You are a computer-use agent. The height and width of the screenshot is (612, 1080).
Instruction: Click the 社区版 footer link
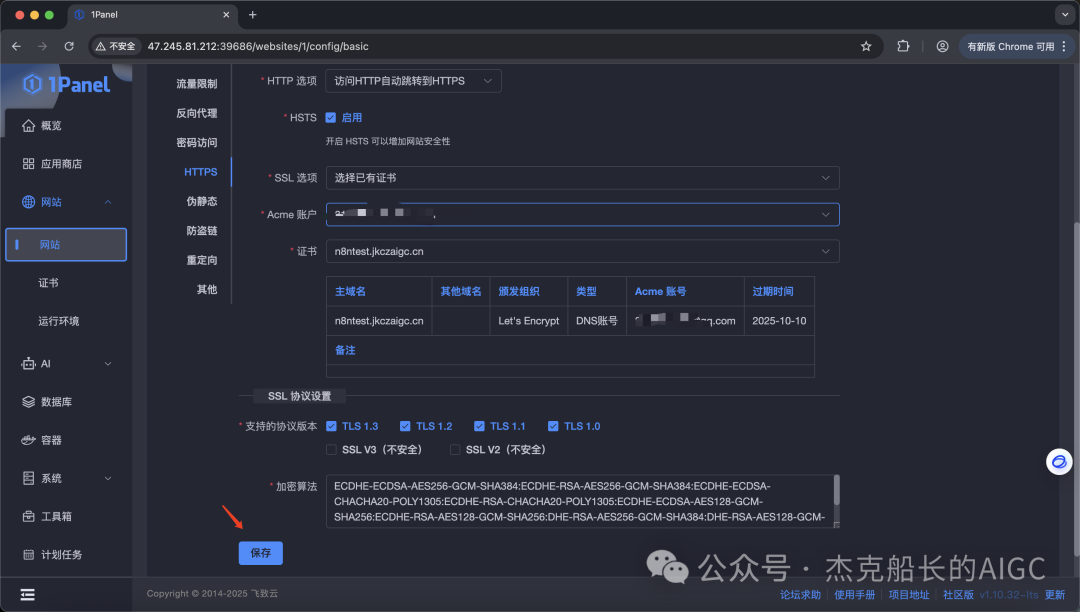point(958,595)
